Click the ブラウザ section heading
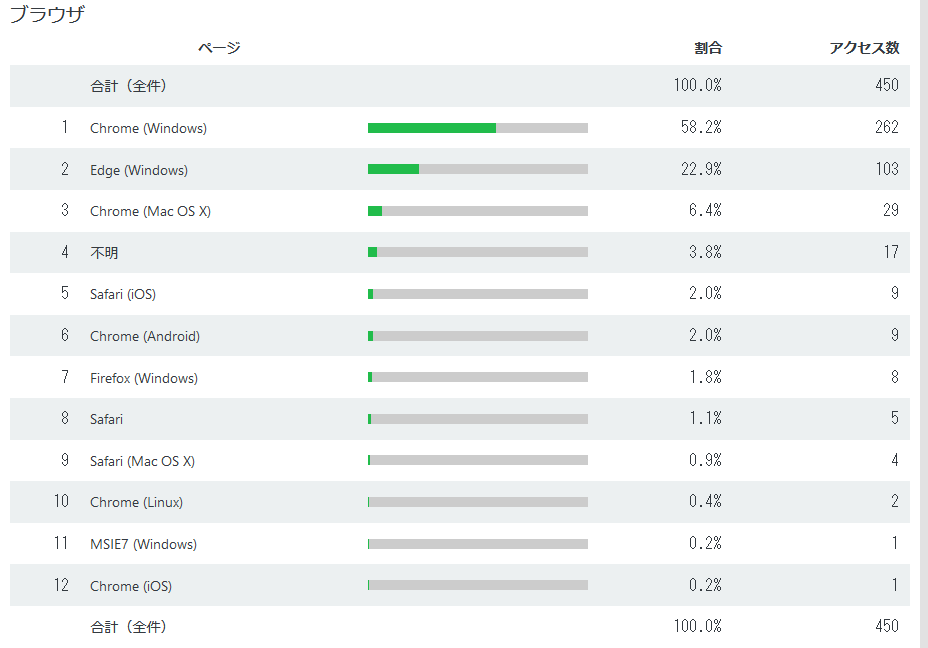The width and height of the screenshot is (928, 648). pos(47,15)
